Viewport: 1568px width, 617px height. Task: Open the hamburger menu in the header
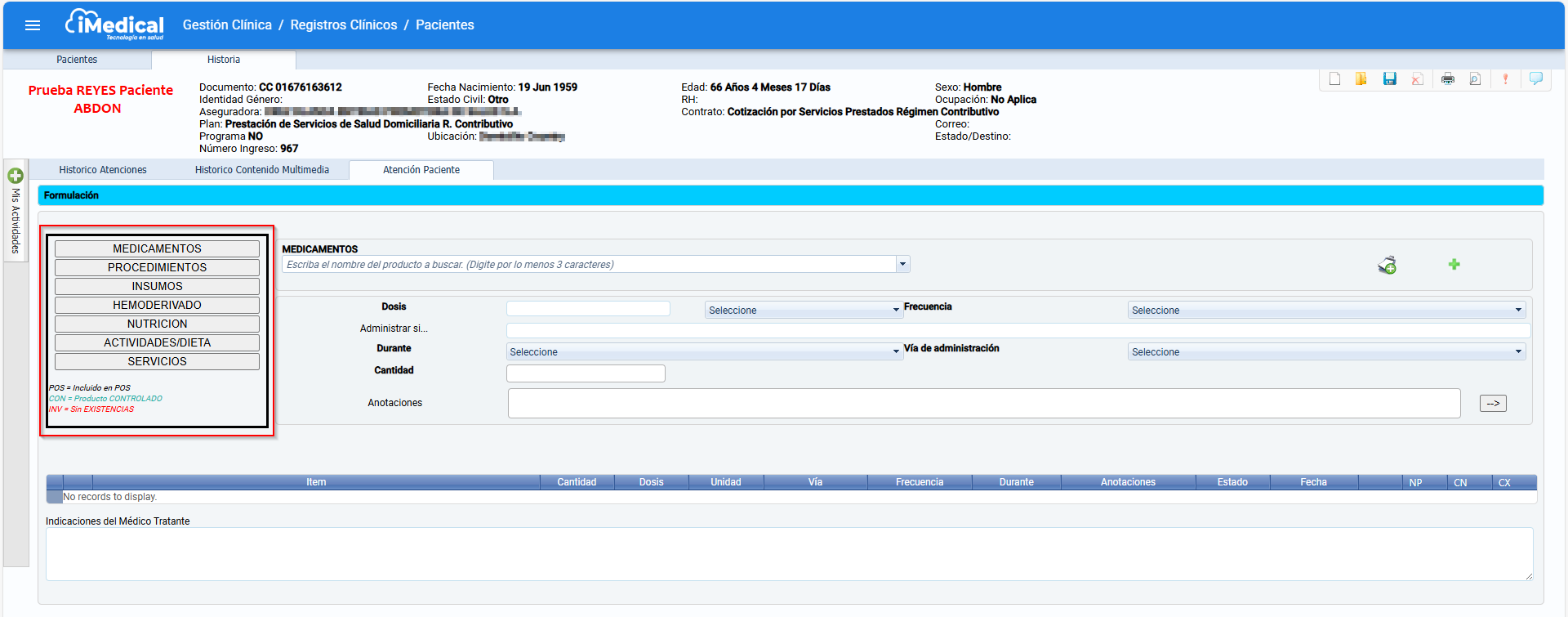point(33,25)
